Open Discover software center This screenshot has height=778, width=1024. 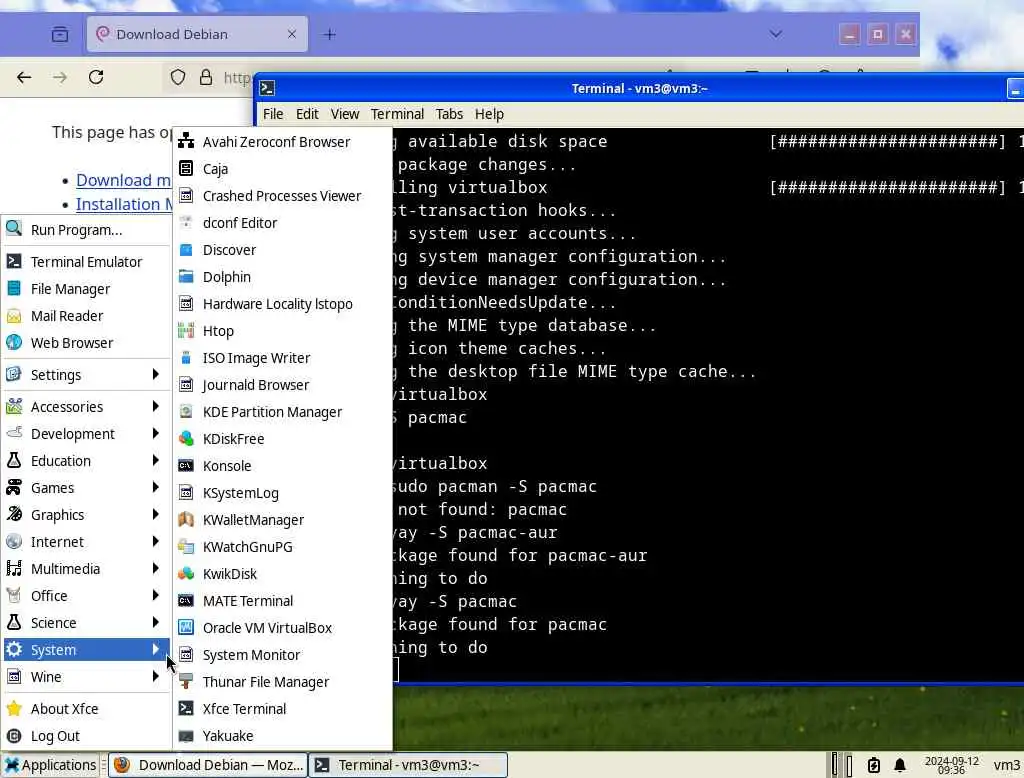pyautogui.click(x=282, y=250)
